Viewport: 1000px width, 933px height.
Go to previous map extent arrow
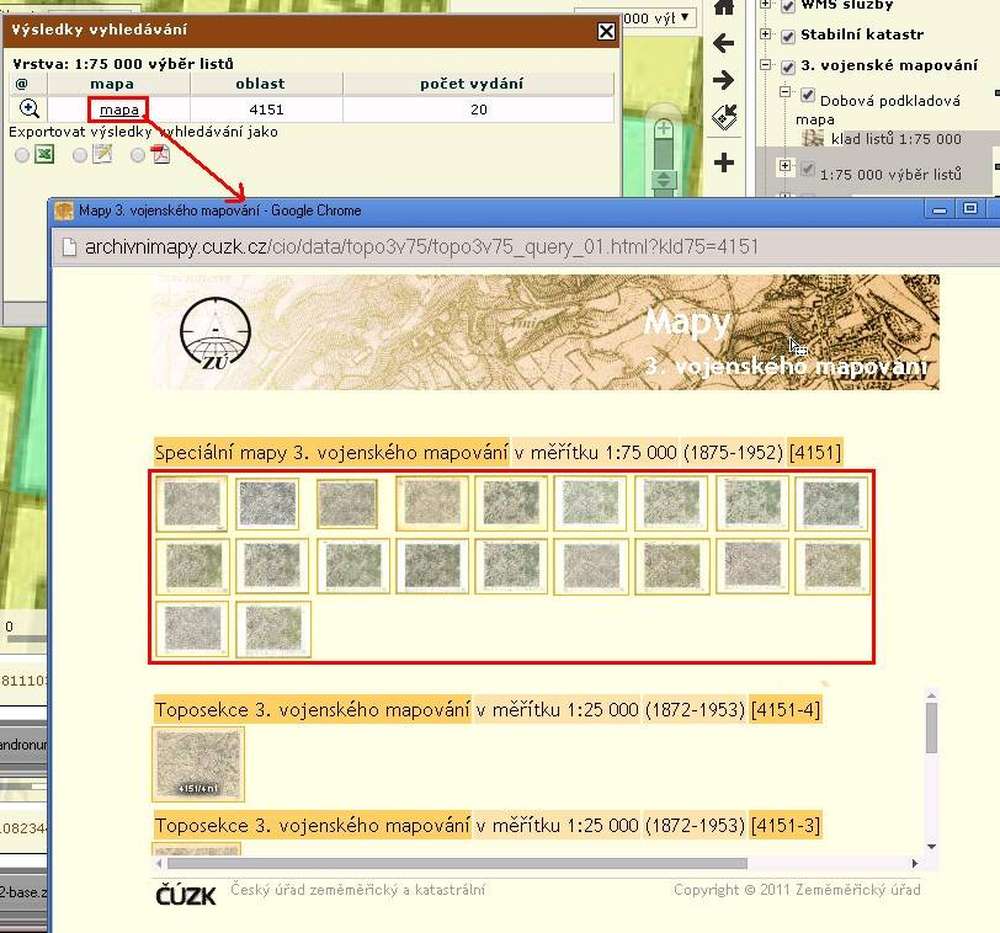coord(723,43)
